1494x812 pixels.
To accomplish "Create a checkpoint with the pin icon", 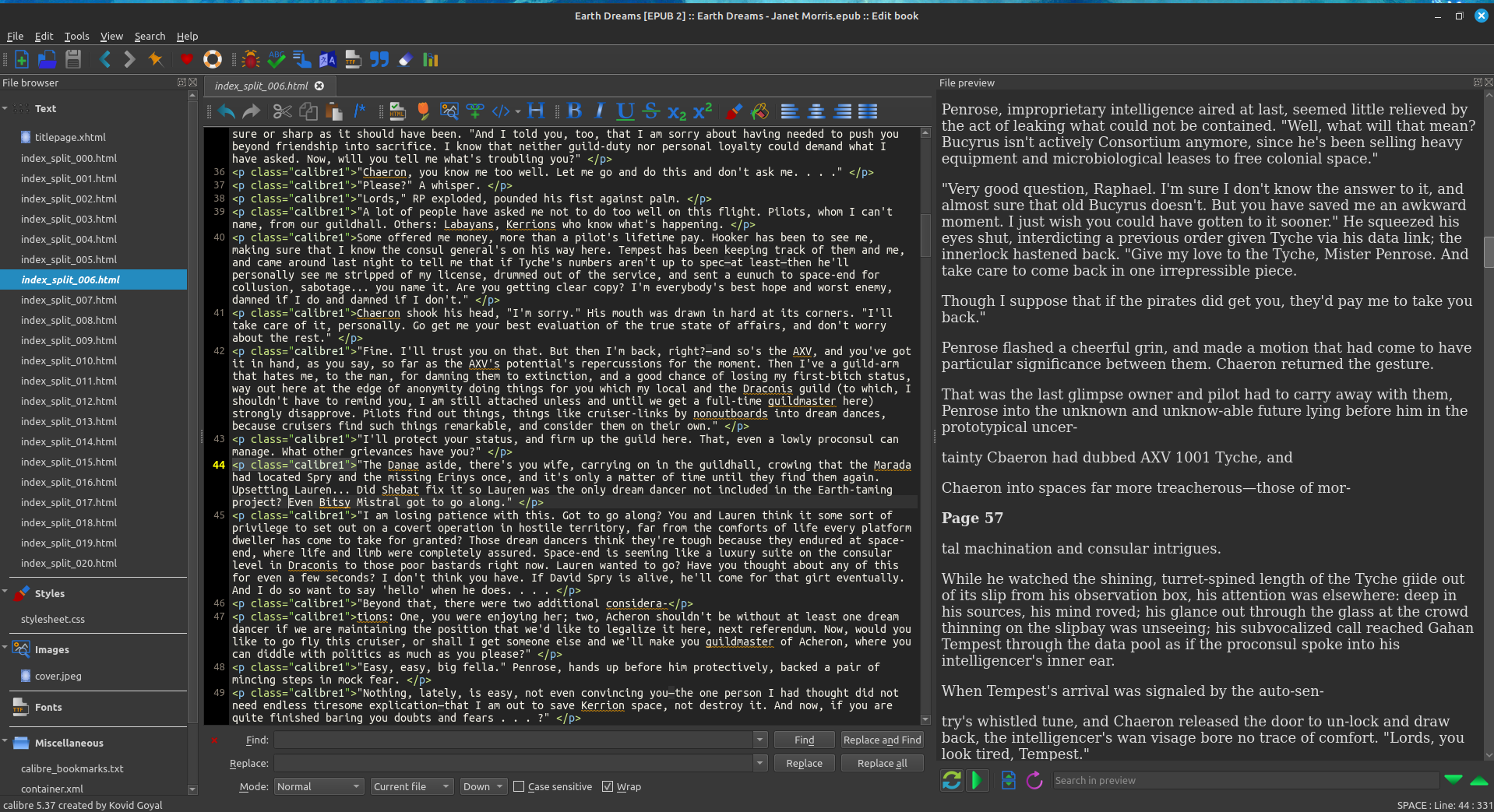I will click(x=155, y=59).
